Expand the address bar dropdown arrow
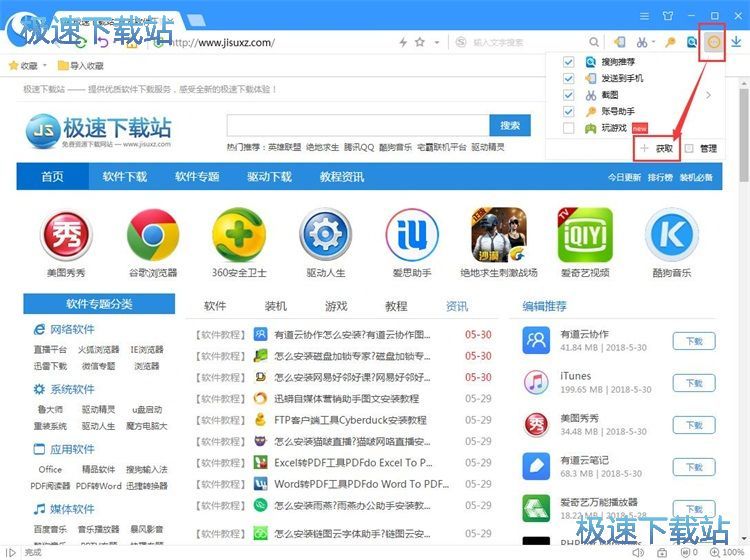 coord(437,42)
